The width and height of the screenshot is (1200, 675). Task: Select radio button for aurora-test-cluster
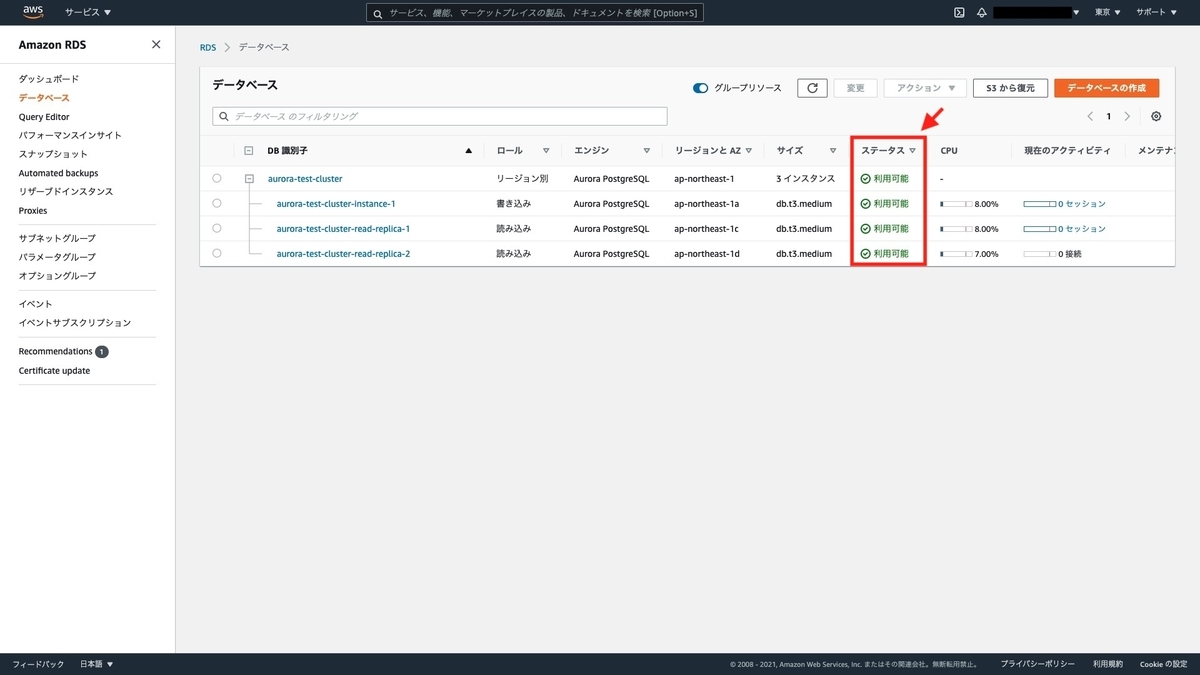(217, 178)
